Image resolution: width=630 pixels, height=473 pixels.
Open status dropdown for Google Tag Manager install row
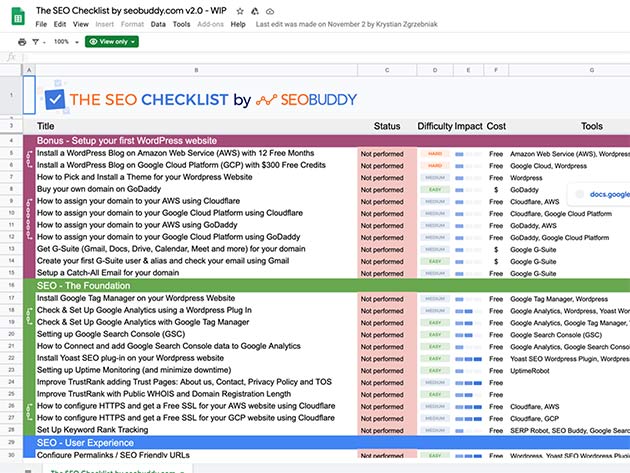pos(387,299)
